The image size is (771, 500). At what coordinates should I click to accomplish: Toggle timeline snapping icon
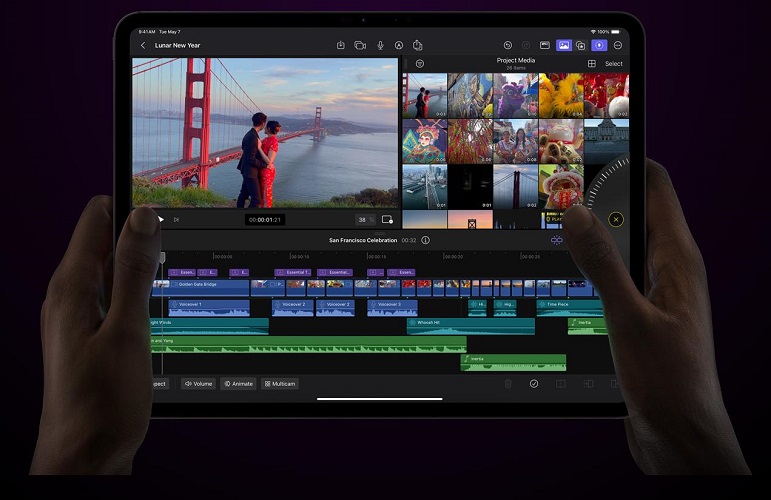tap(556, 240)
